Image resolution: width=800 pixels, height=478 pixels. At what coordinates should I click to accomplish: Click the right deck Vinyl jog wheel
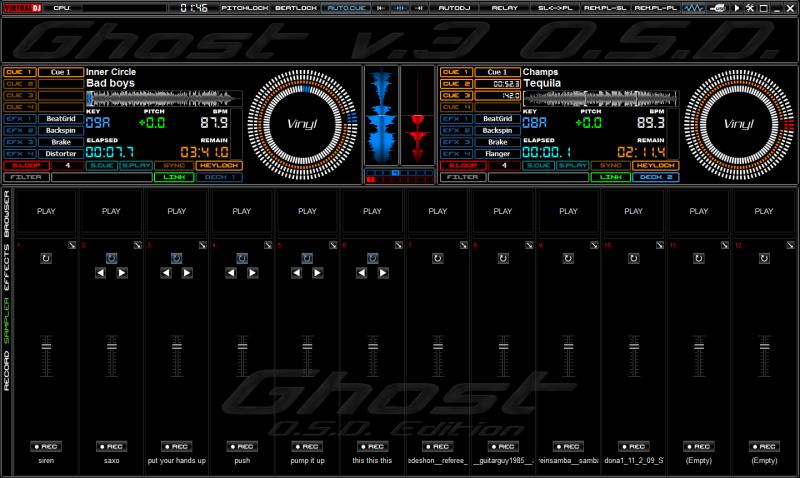pos(739,124)
